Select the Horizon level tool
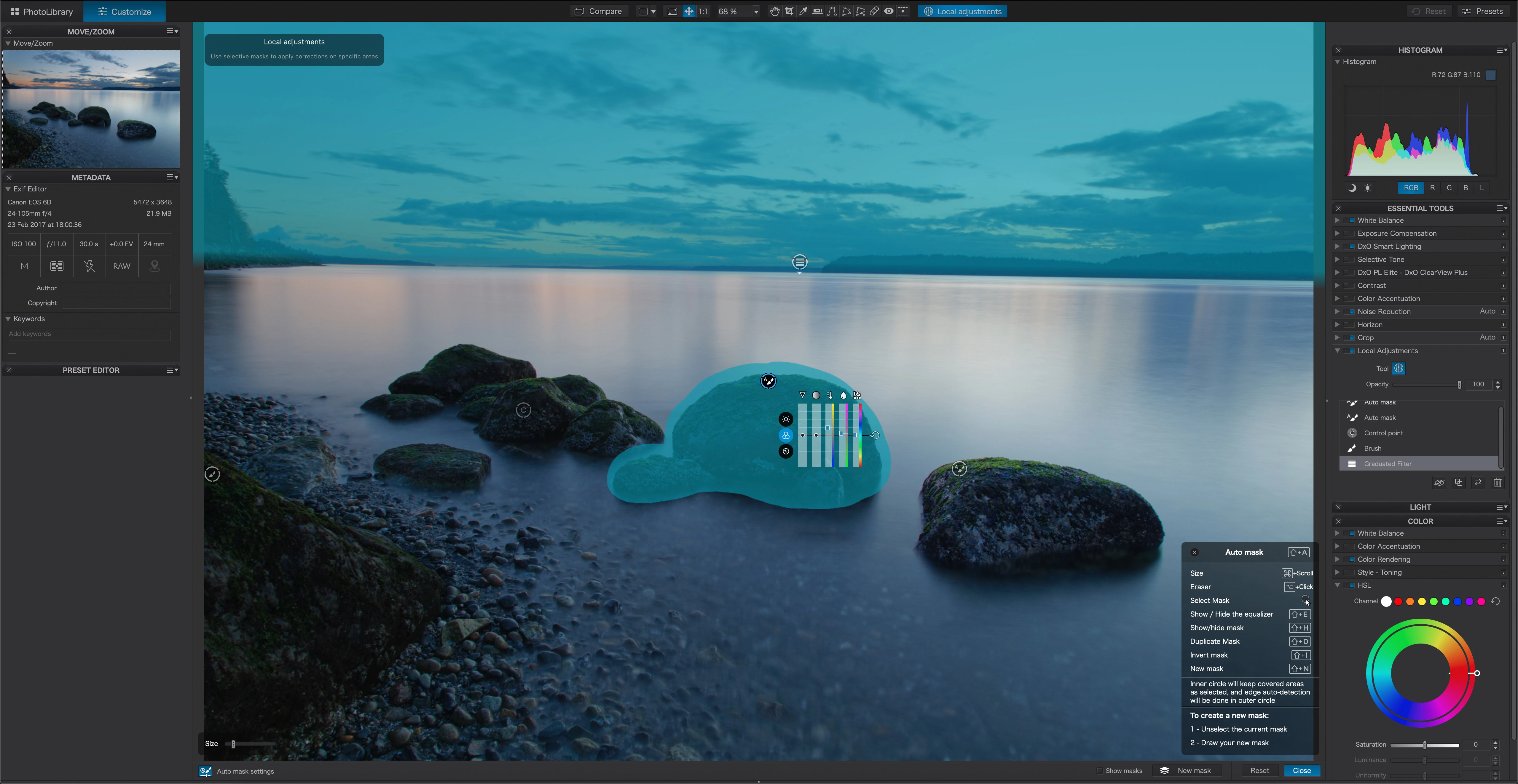1518x784 pixels. coord(817,11)
